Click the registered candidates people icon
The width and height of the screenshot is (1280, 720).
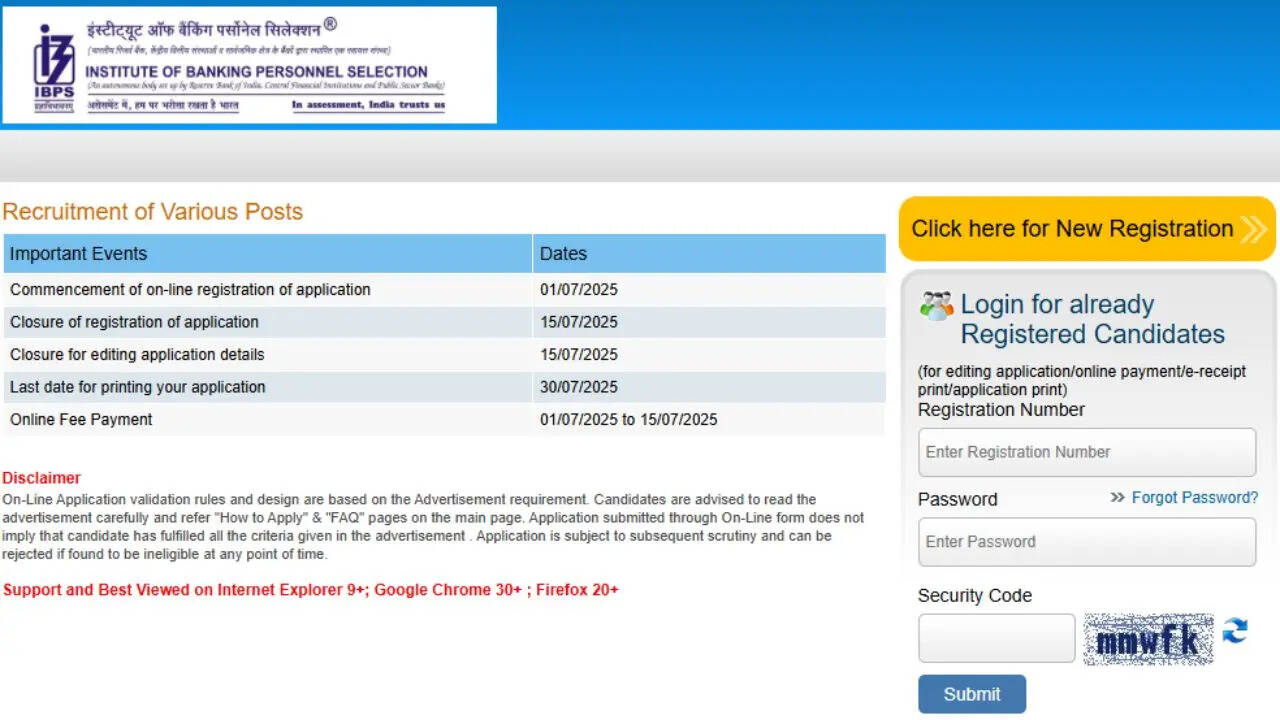936,306
